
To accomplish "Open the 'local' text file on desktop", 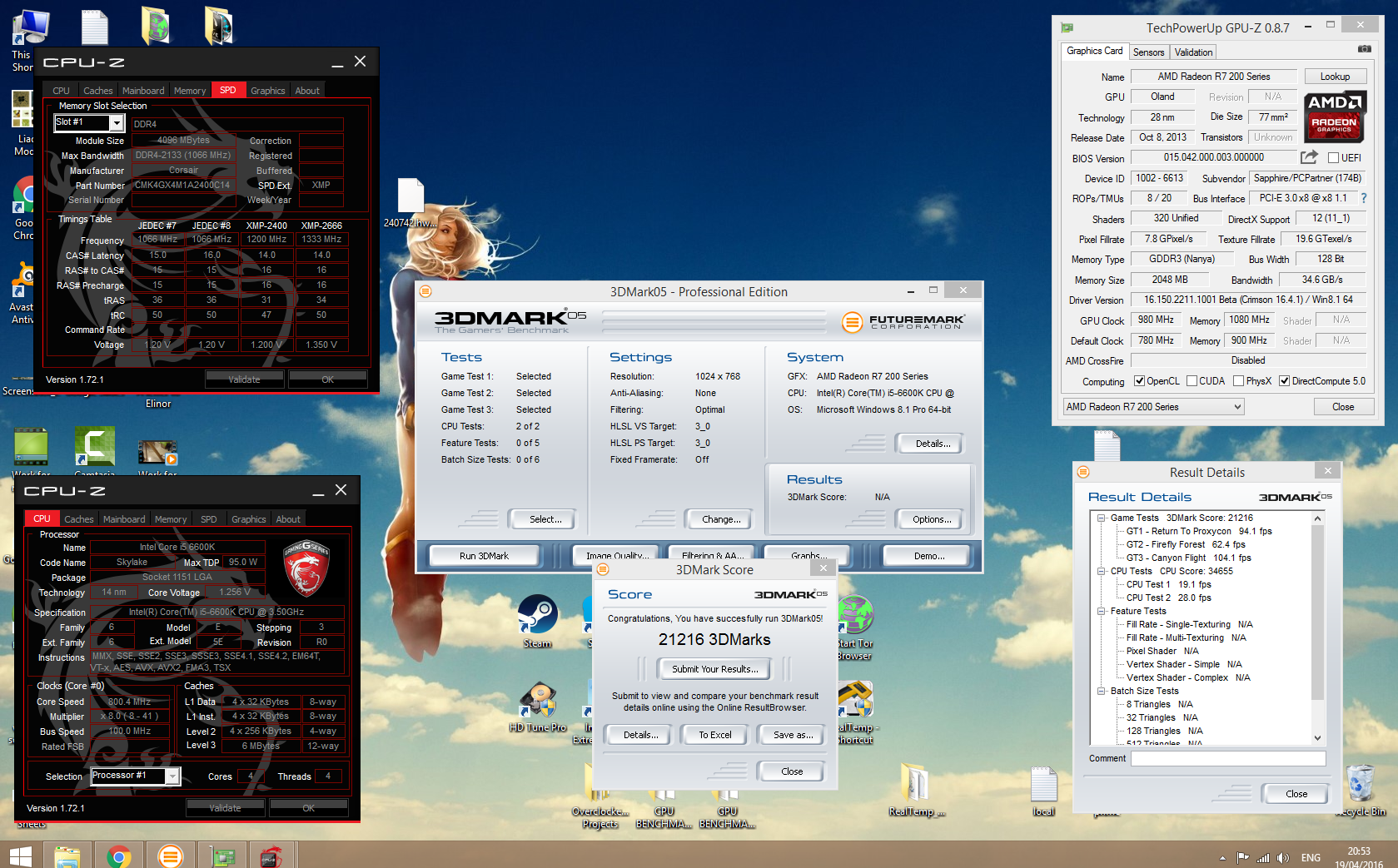I will tap(1043, 791).
